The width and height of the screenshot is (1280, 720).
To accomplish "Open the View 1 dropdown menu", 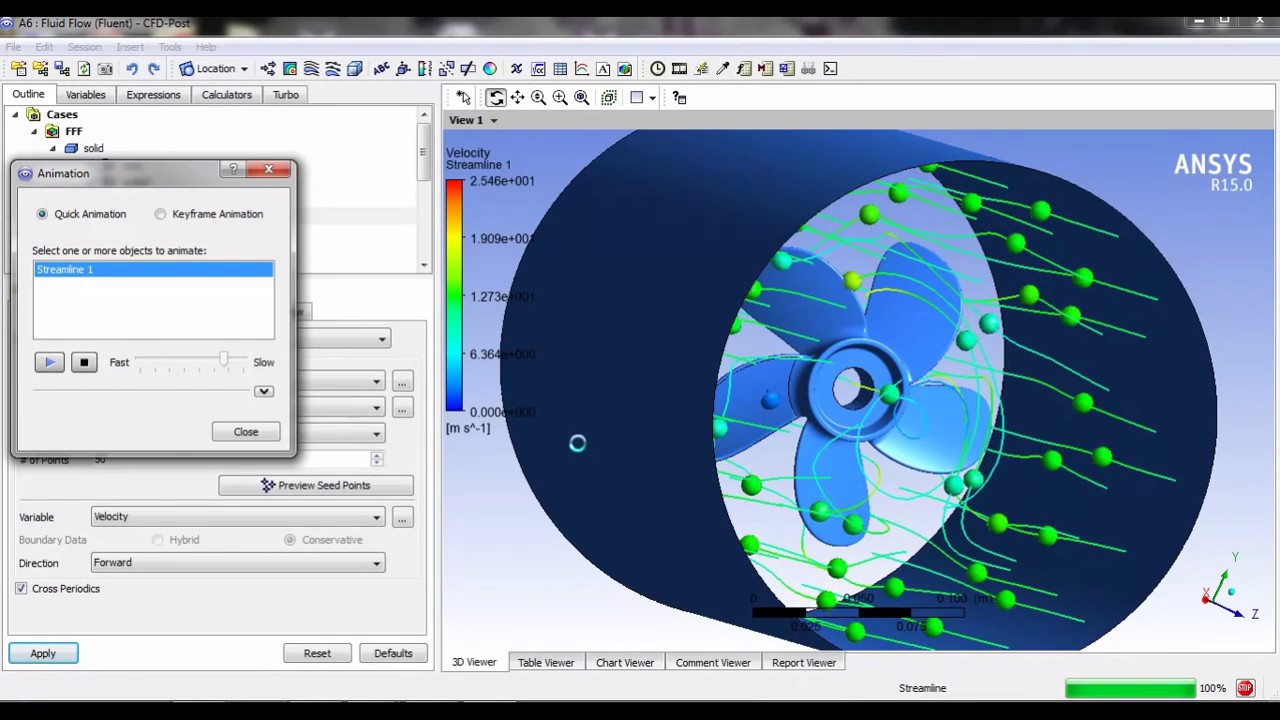I will 473,120.
